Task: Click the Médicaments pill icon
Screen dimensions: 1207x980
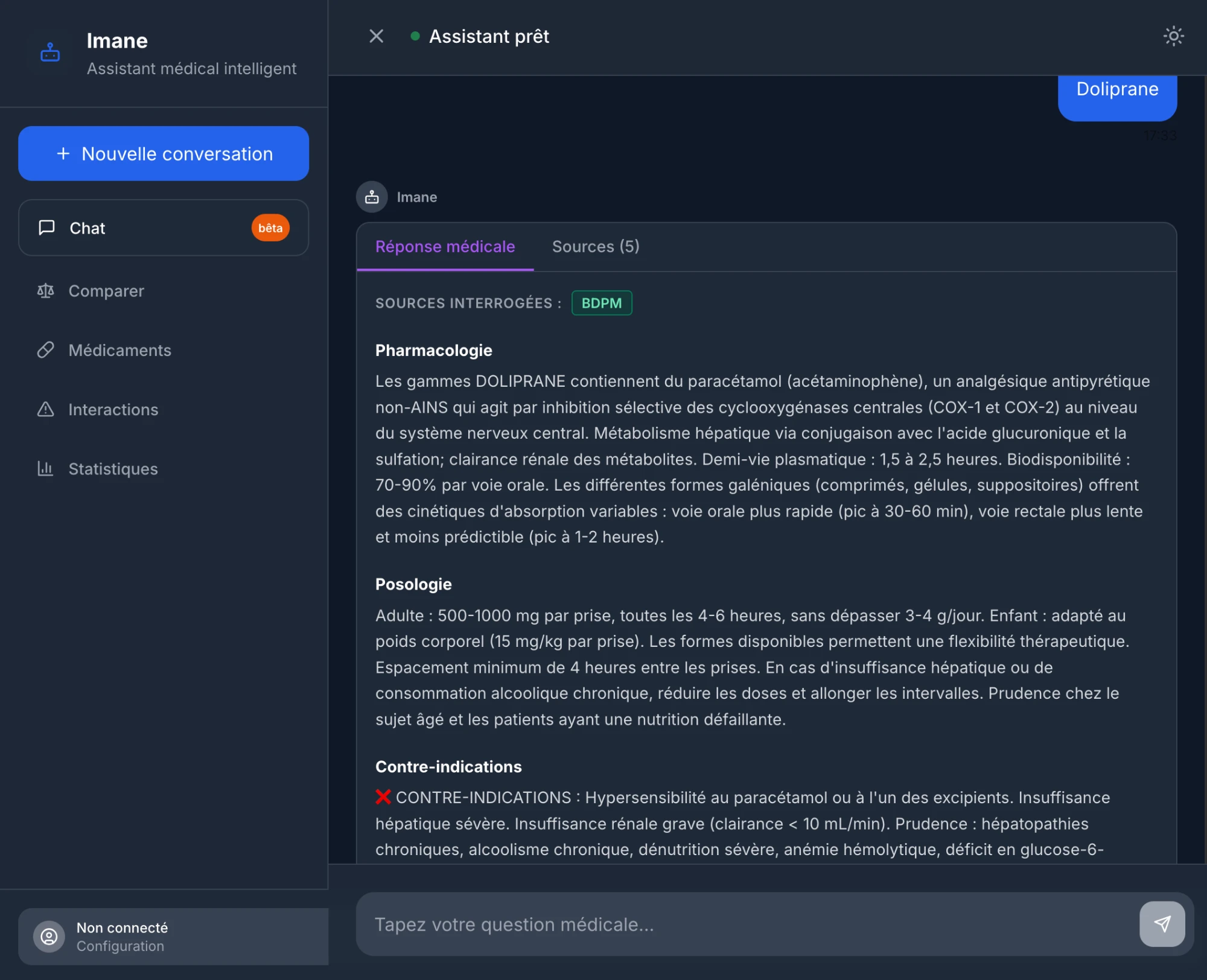Action: click(46, 350)
